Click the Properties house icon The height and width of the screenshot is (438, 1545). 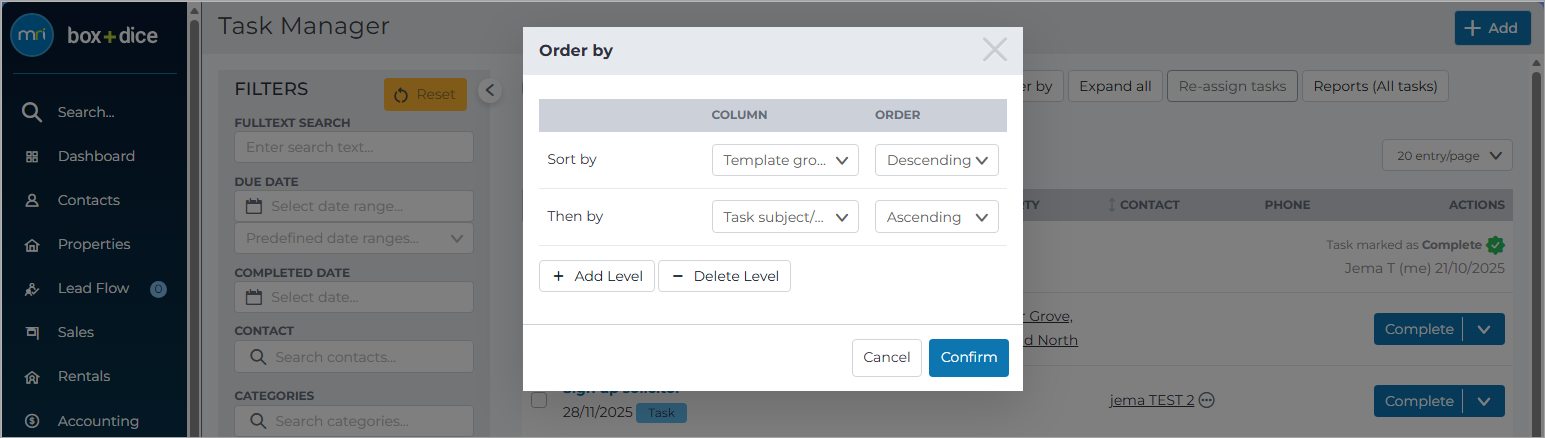click(x=32, y=244)
